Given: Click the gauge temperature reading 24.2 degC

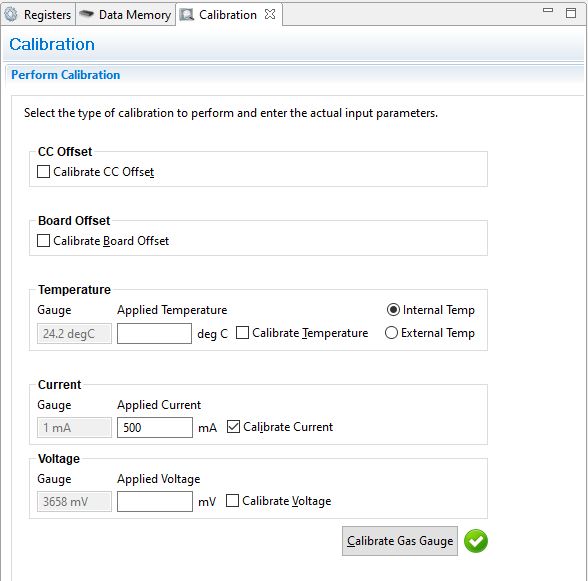Looking at the screenshot, I should (74, 333).
